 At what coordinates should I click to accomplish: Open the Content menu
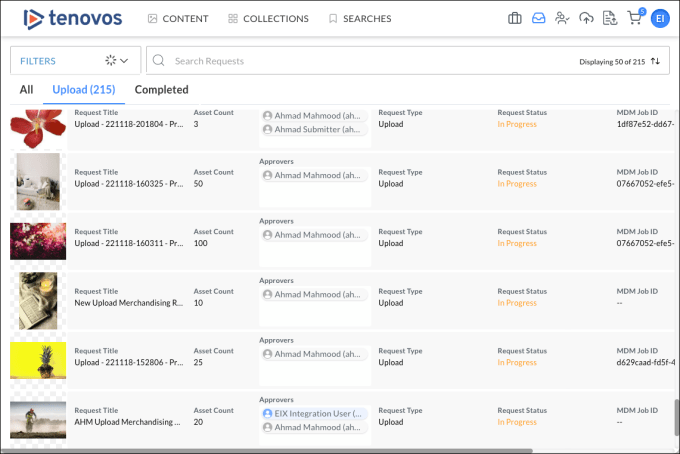click(x=177, y=18)
